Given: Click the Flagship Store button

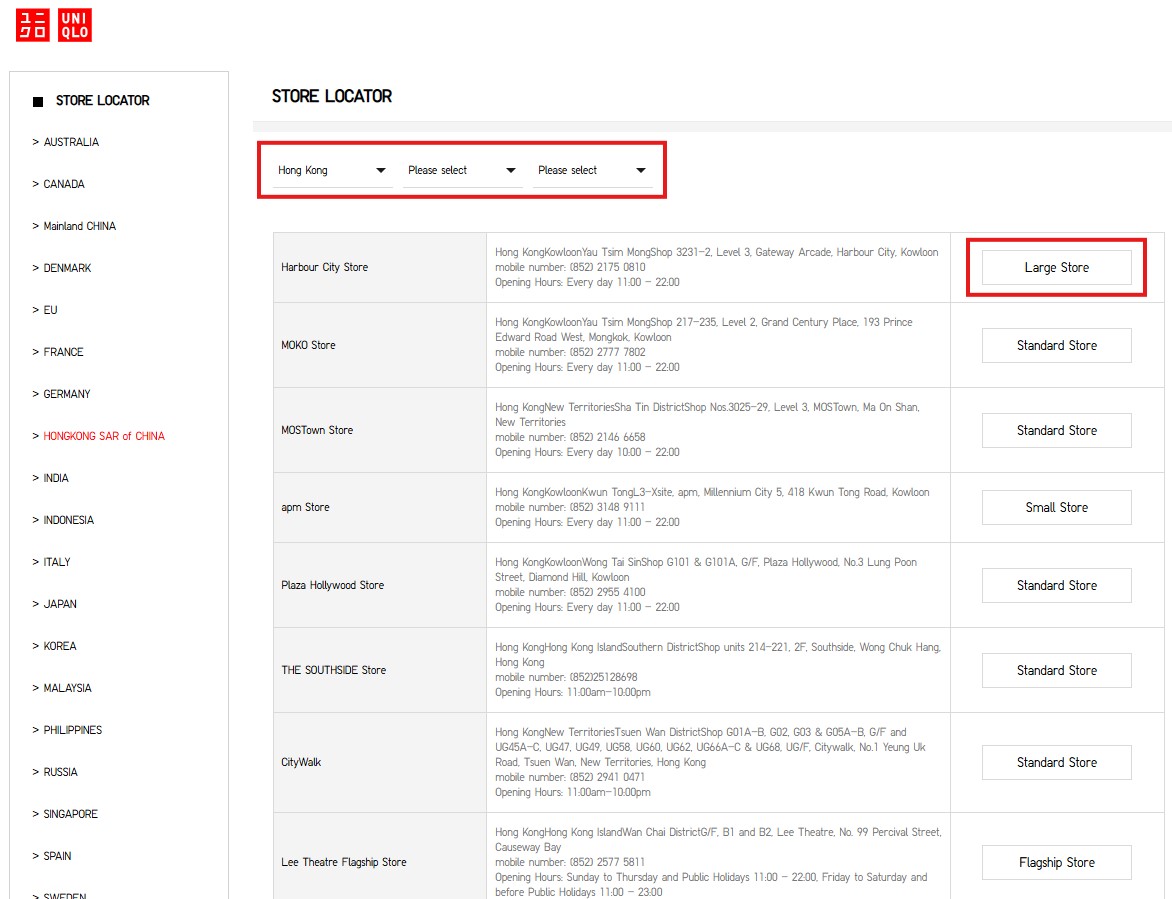Looking at the screenshot, I should click(x=1056, y=862).
